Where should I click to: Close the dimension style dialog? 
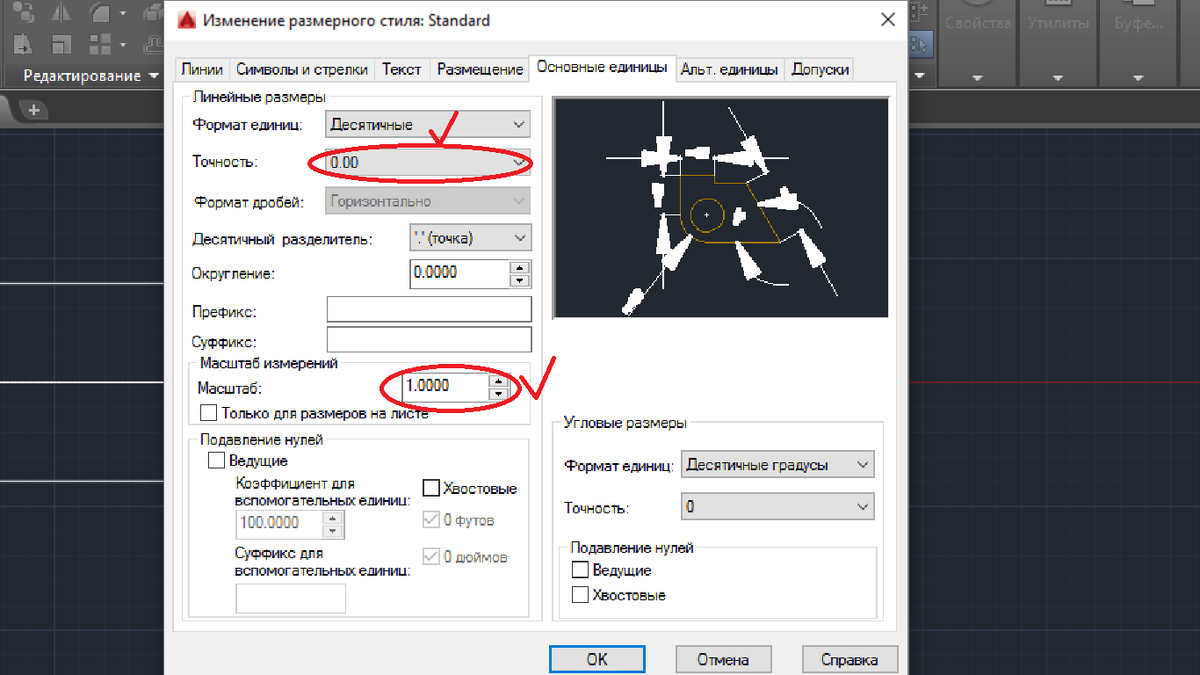pos(886,20)
